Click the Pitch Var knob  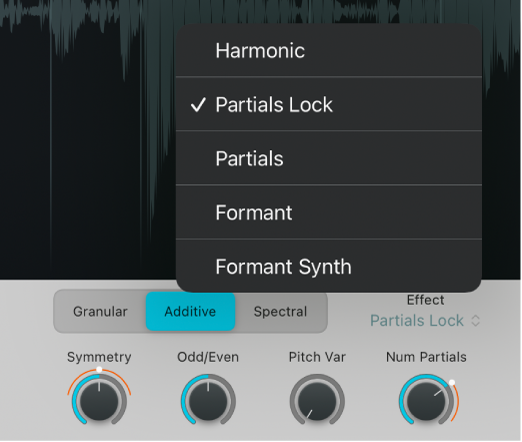click(x=317, y=400)
